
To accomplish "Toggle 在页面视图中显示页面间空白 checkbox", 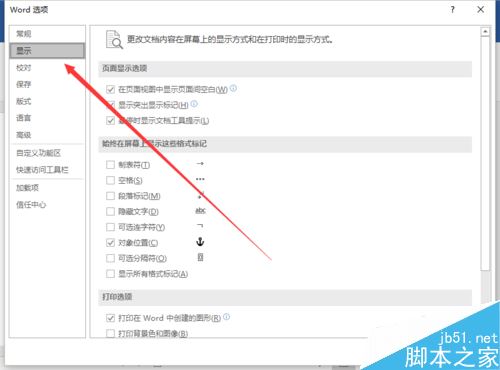I will pos(110,89).
